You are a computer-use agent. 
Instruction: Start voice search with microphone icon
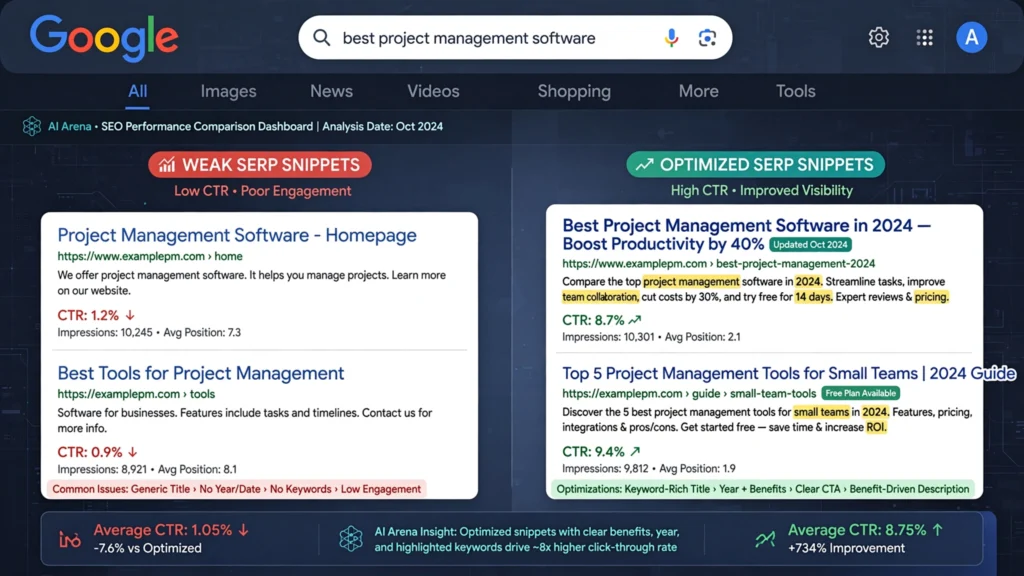(671, 38)
